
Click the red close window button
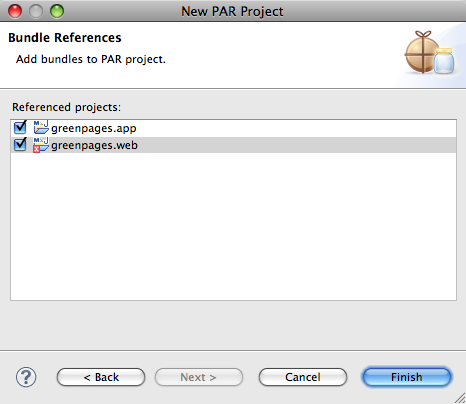tap(15, 11)
